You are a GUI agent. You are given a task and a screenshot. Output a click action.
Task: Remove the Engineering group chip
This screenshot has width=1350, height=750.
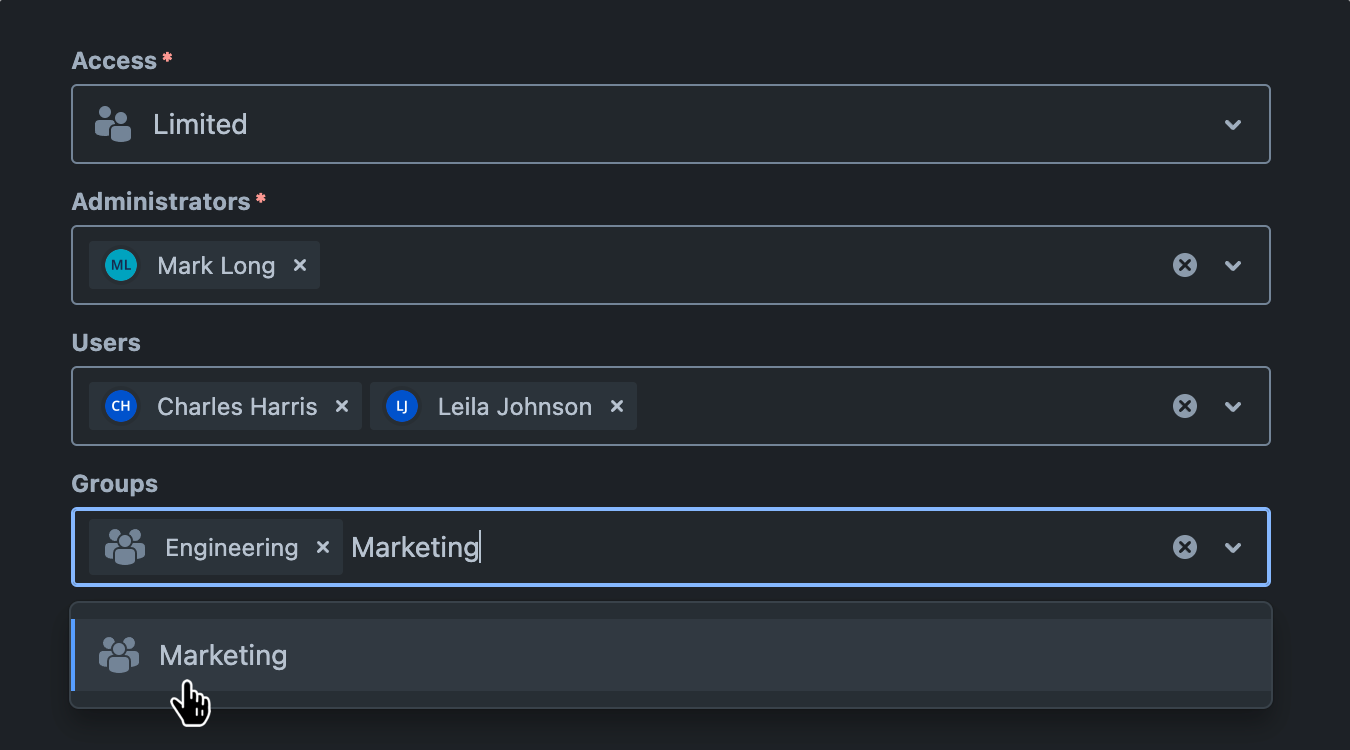(x=322, y=547)
